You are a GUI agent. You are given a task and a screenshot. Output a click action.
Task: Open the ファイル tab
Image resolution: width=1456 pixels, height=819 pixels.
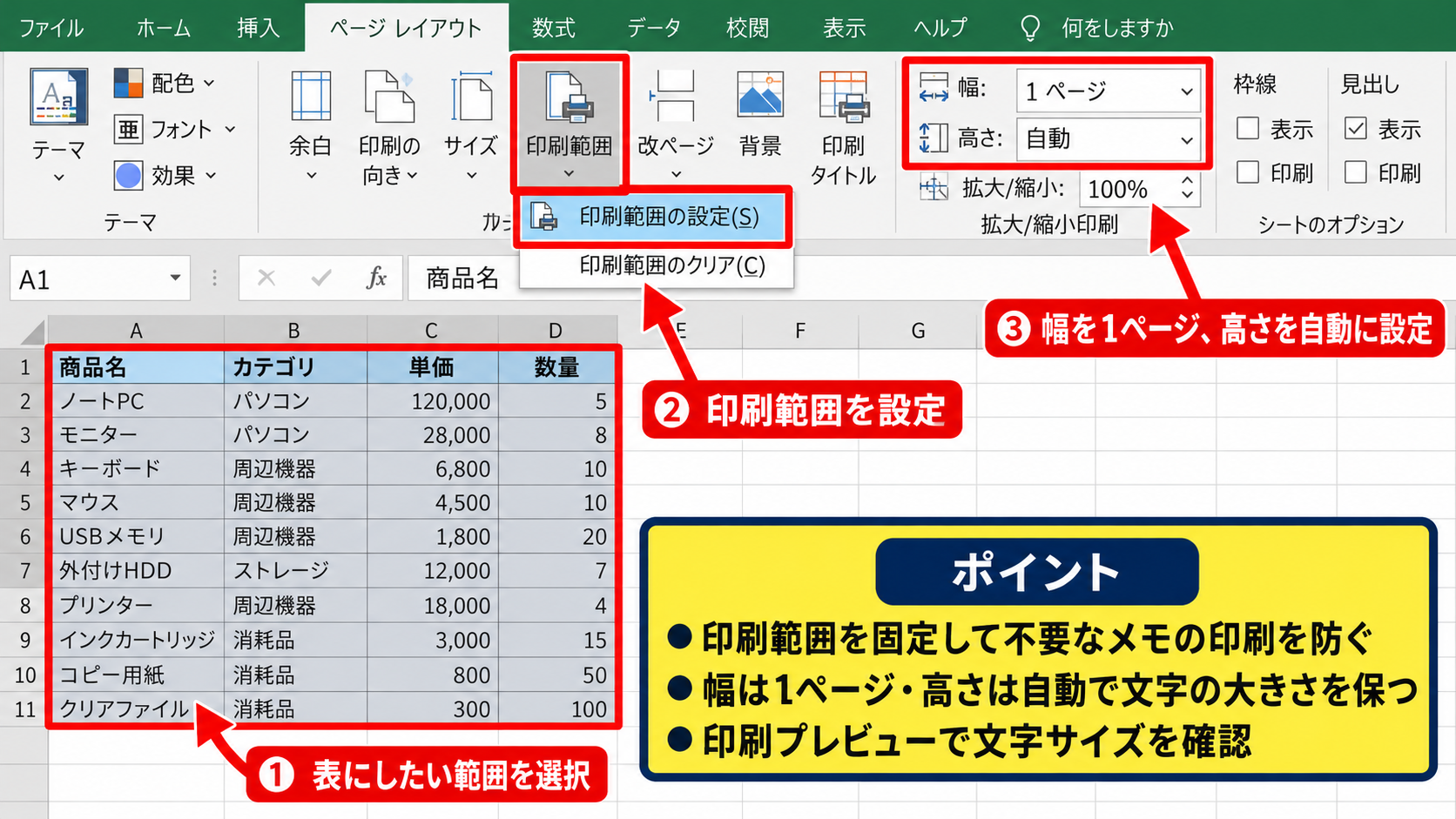click(51, 28)
